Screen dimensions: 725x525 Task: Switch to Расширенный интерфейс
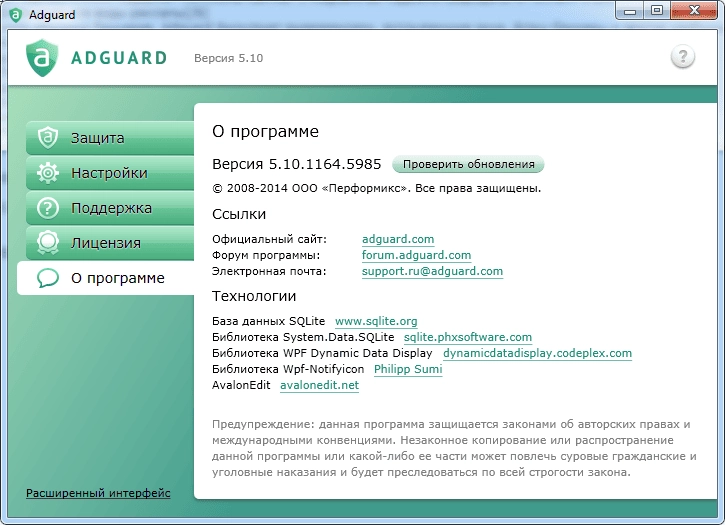click(98, 493)
